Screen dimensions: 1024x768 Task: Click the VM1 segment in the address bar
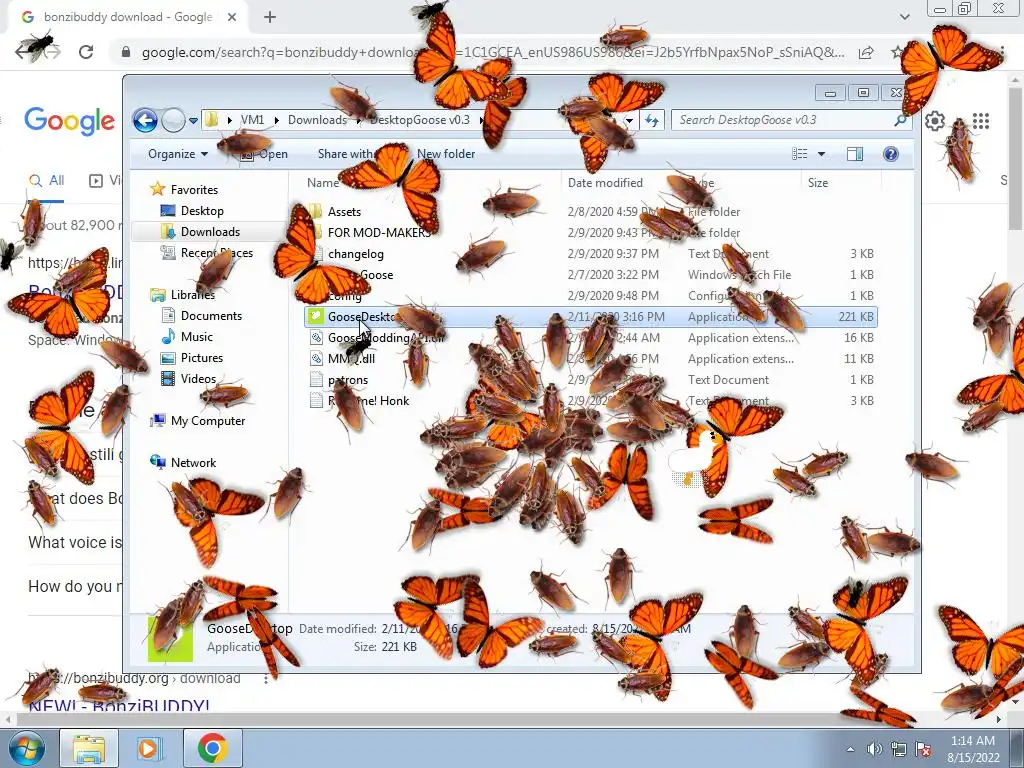(252, 120)
